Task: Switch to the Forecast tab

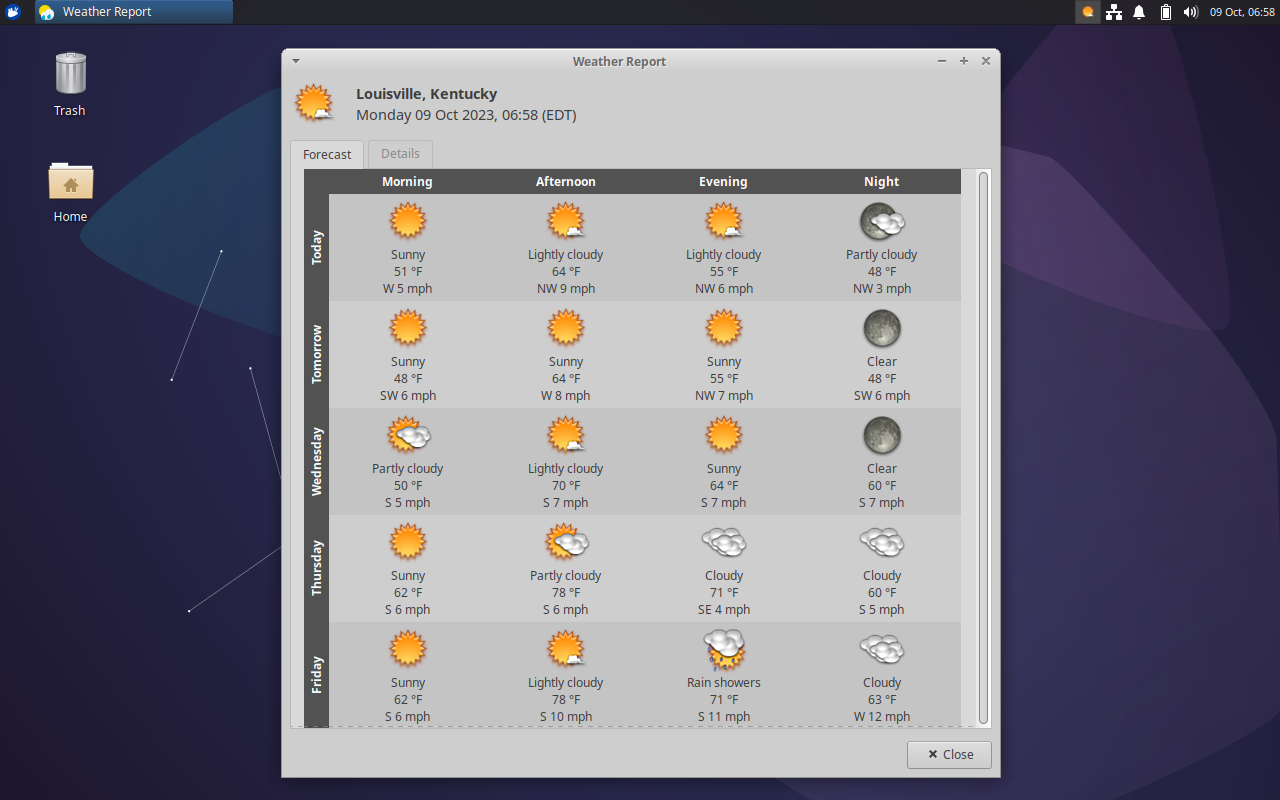Action: pos(327,154)
